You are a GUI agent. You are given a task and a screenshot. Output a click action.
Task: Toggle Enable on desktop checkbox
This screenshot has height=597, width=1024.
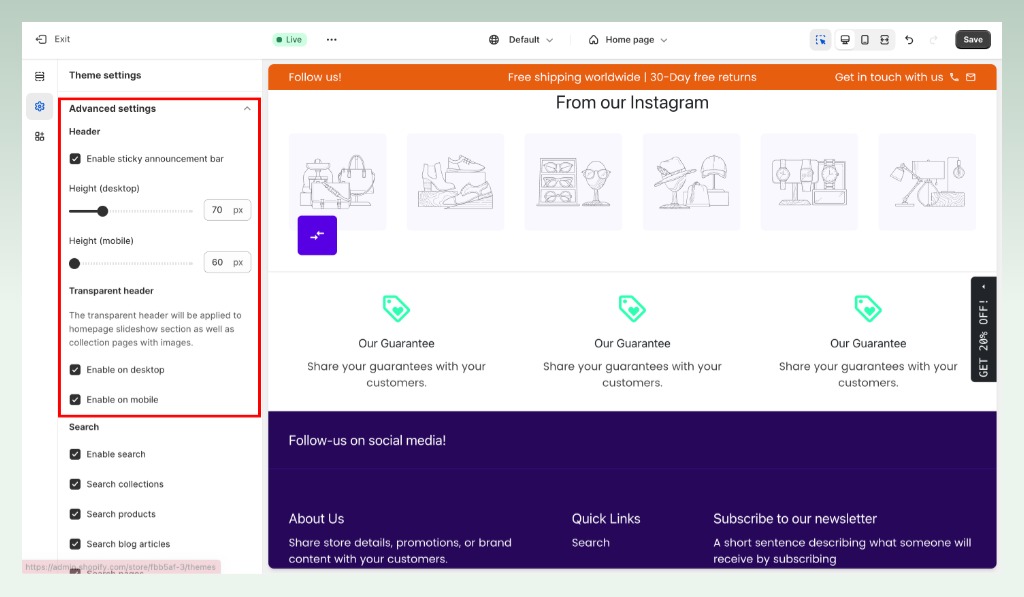point(75,370)
